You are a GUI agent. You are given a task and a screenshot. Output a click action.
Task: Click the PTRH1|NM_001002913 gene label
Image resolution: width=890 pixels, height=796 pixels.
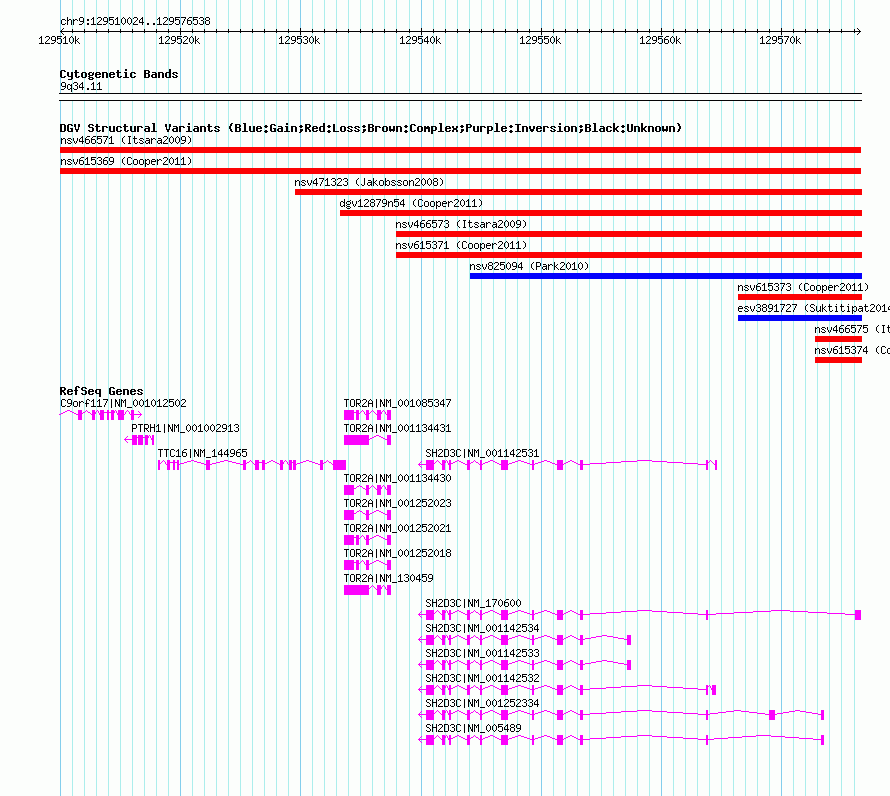(185, 428)
